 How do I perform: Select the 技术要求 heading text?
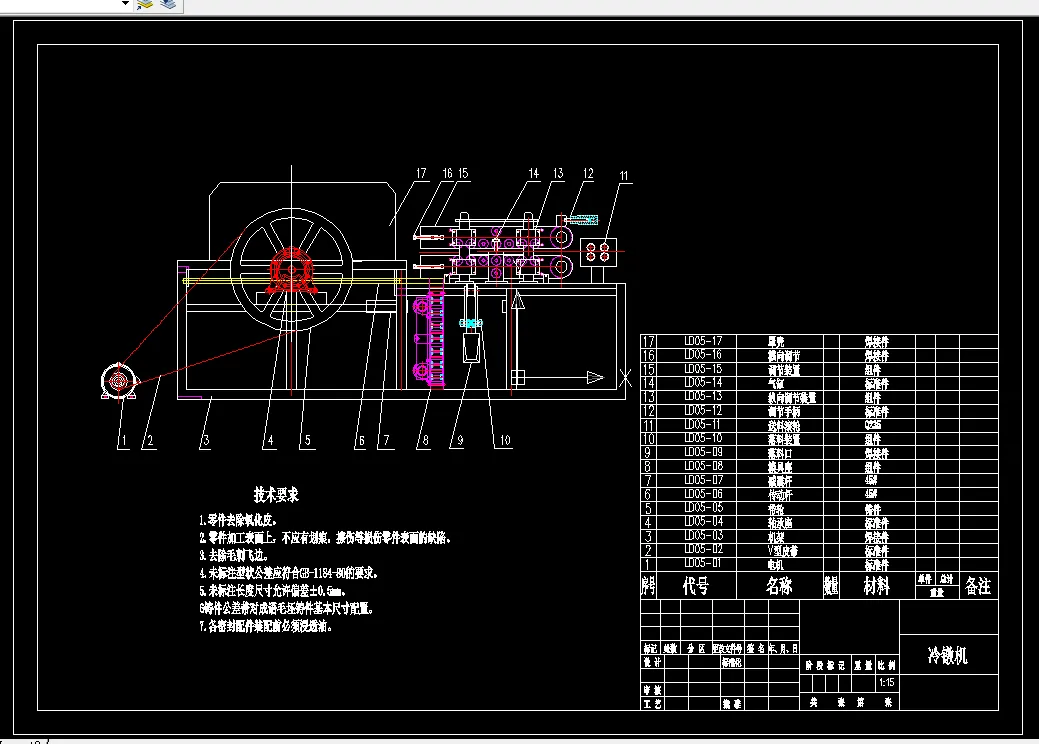tap(276, 494)
